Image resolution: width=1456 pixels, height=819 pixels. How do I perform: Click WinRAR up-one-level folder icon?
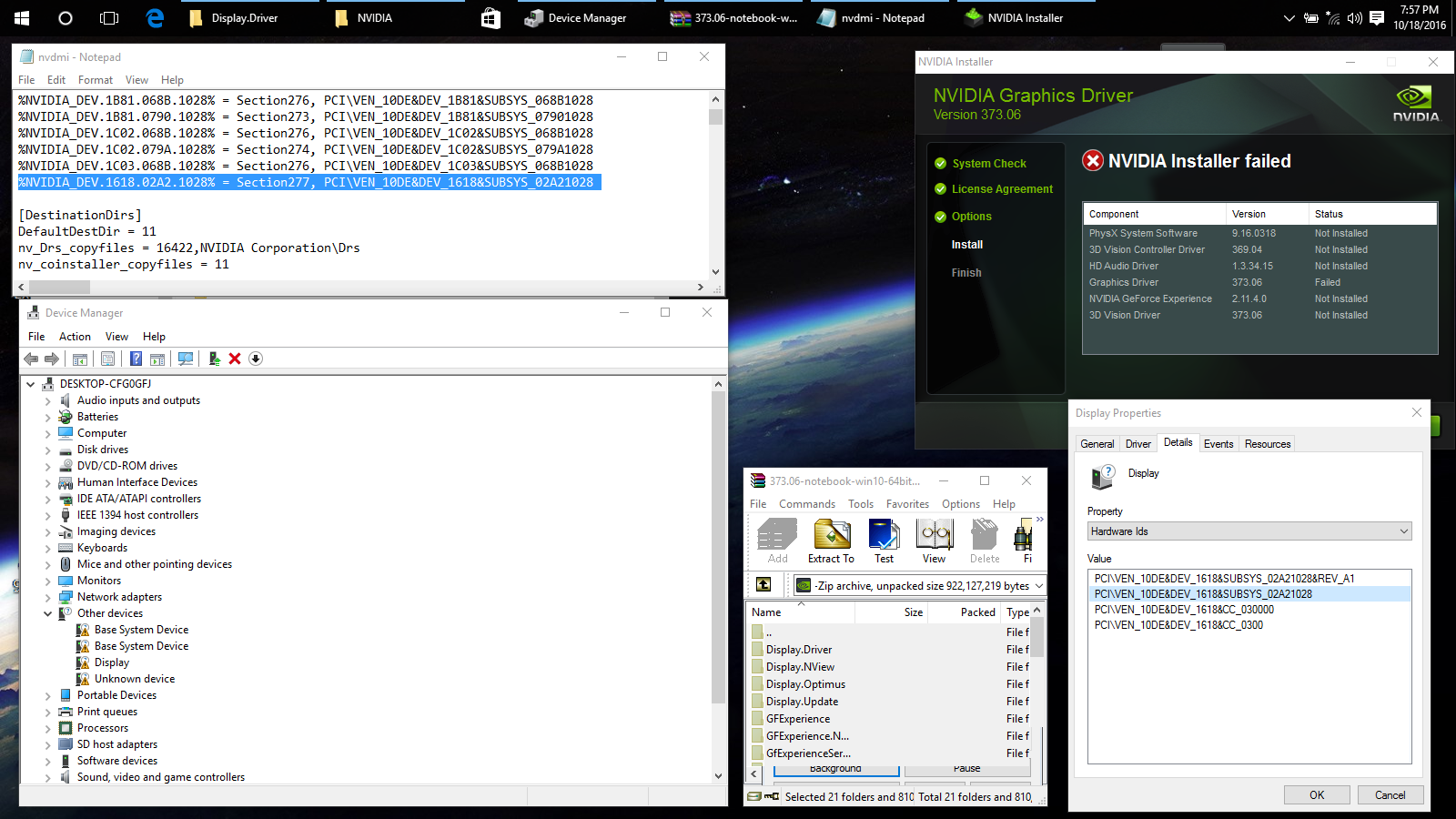(x=763, y=584)
